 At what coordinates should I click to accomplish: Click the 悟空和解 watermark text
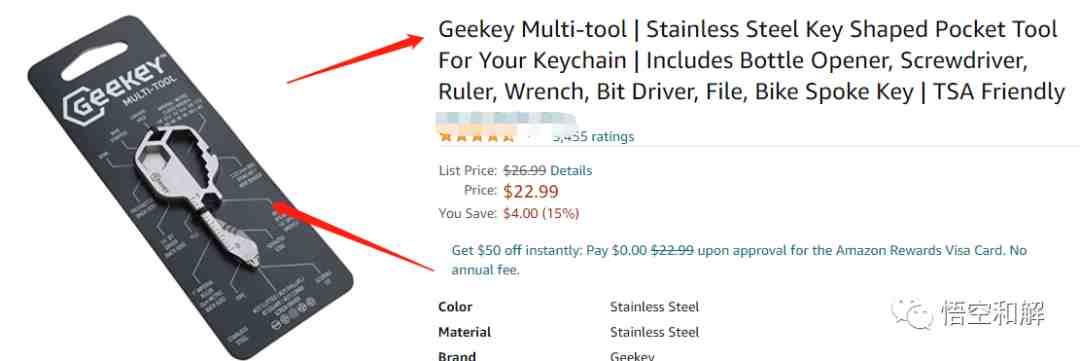pos(993,314)
